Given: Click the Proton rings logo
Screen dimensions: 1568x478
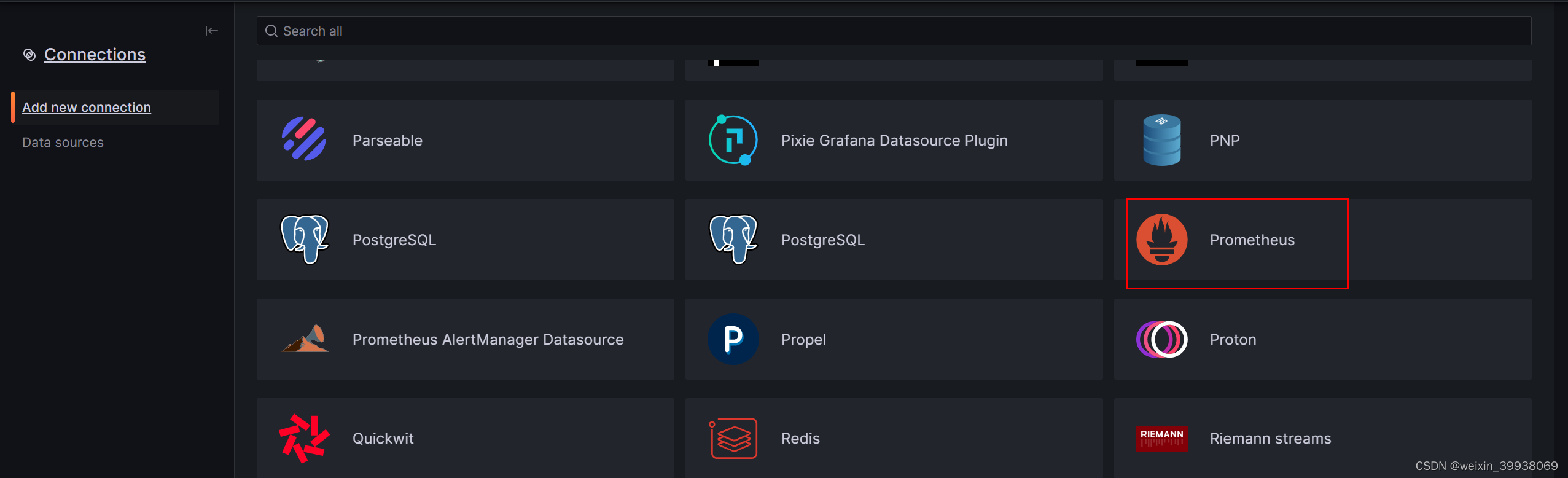Looking at the screenshot, I should pyautogui.click(x=1161, y=339).
